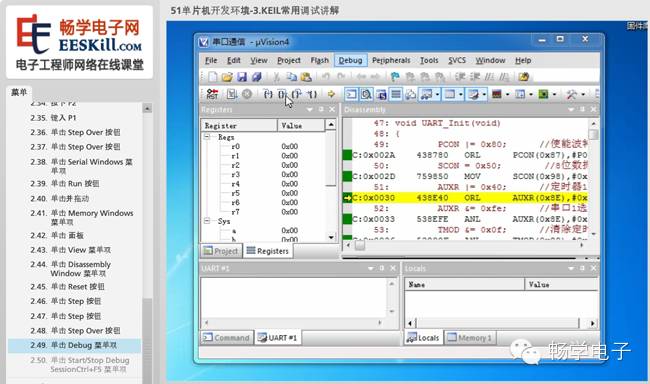This screenshot has height=384, width=650.
Task: Click the Disassembly horizontal scrollbar thumb
Action: click(360, 245)
